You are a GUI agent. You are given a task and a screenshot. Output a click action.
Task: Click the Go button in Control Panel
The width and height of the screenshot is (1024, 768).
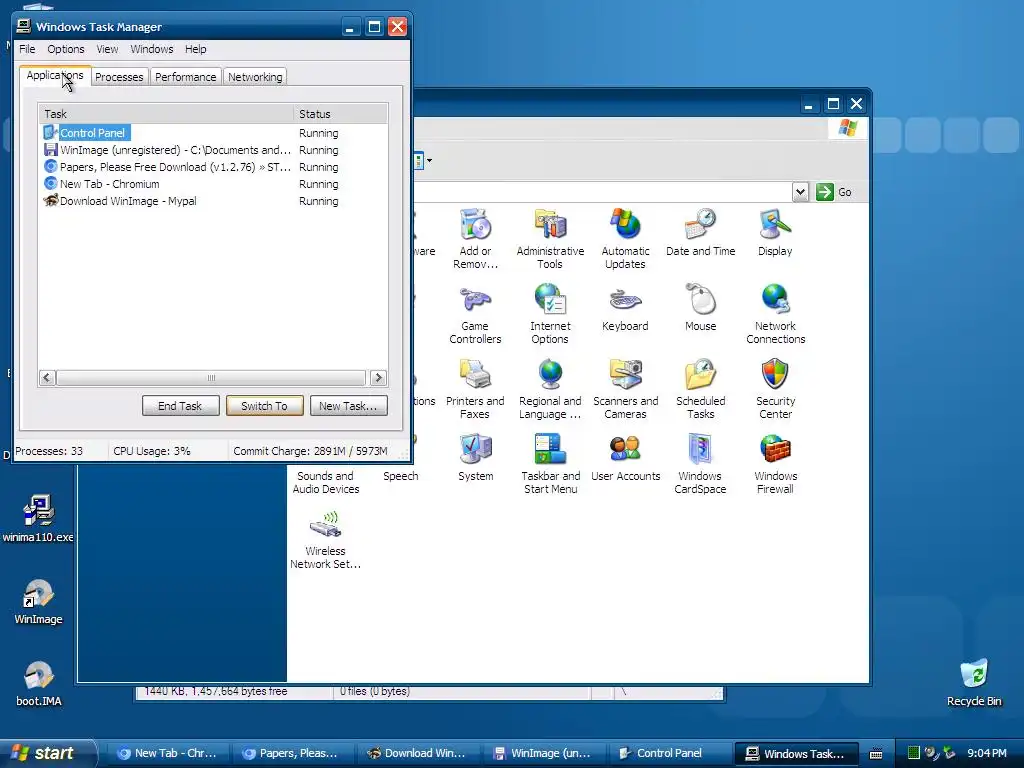click(x=835, y=192)
